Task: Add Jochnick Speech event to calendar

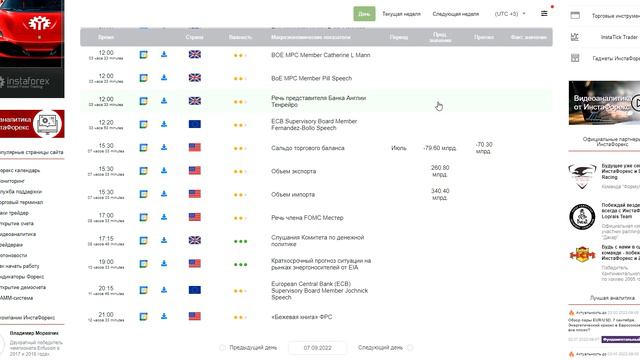Action: click(x=143, y=290)
